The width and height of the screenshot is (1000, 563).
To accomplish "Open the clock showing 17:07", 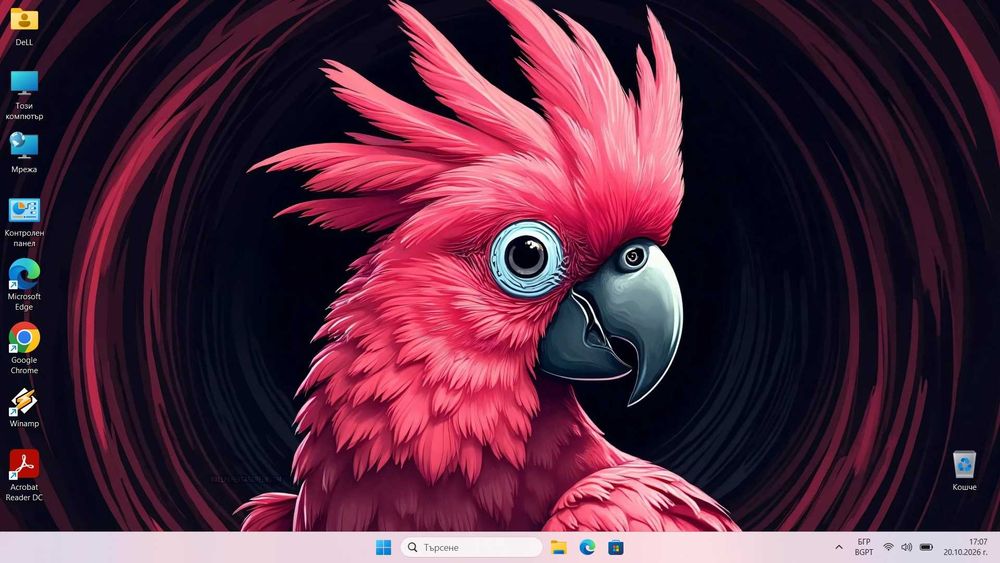I will (966, 547).
